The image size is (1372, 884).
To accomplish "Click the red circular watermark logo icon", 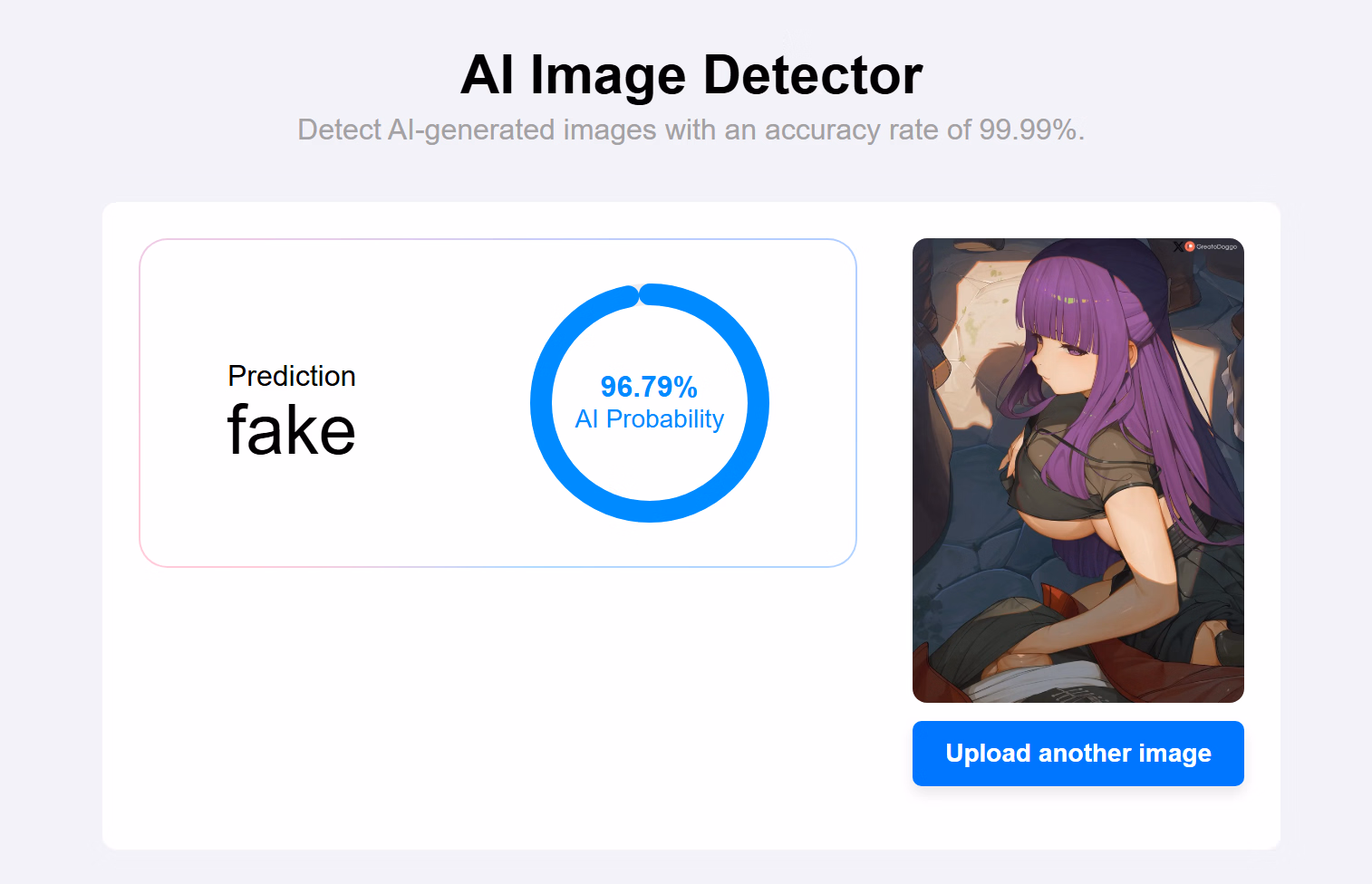I will click(1190, 246).
